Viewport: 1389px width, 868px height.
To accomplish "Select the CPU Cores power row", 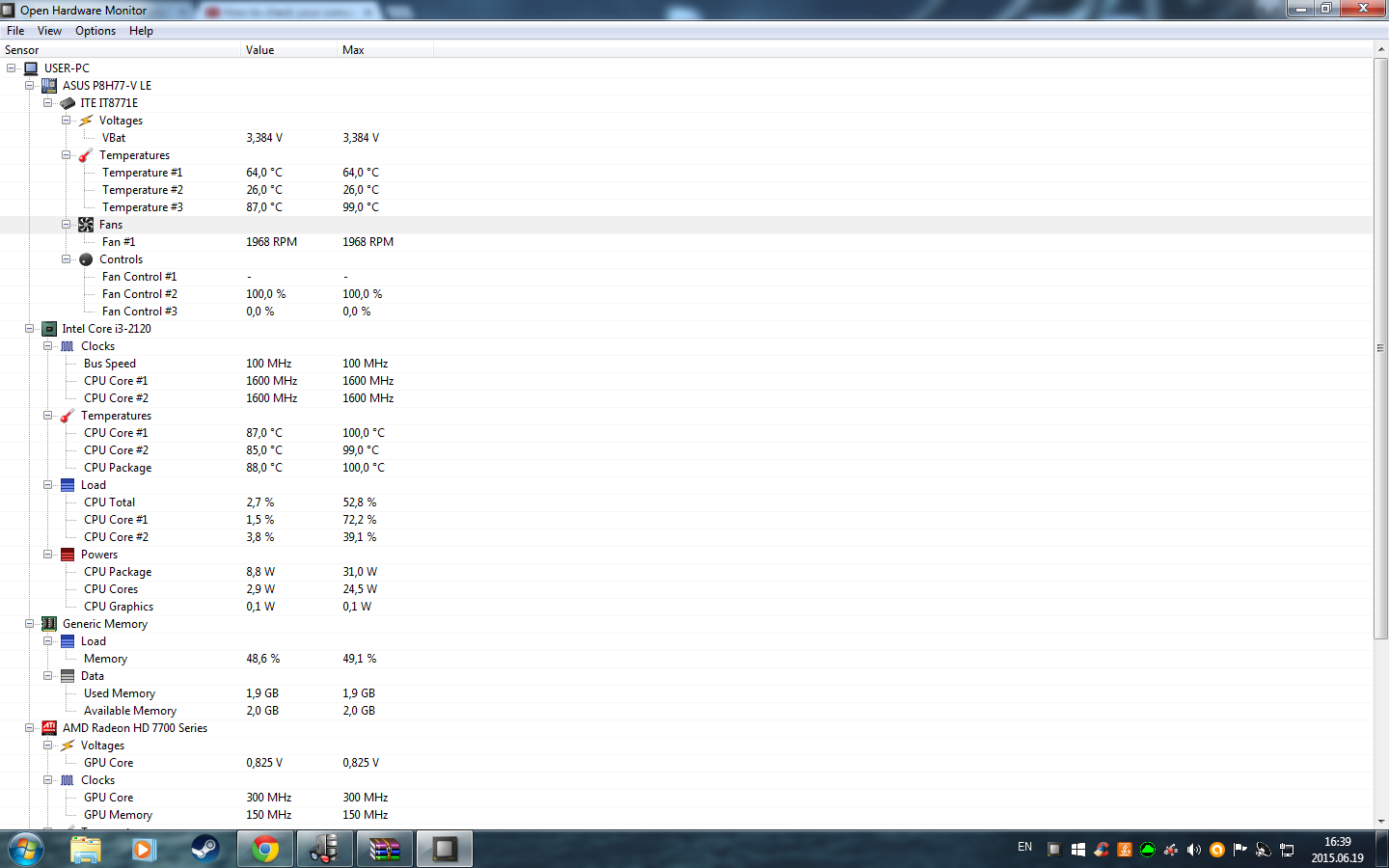I will [686, 589].
